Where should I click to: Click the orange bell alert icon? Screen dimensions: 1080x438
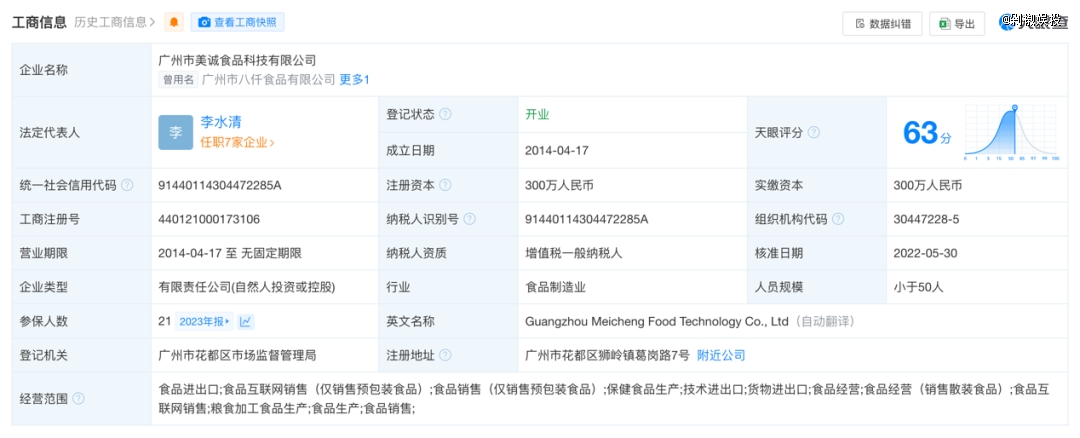(x=174, y=22)
